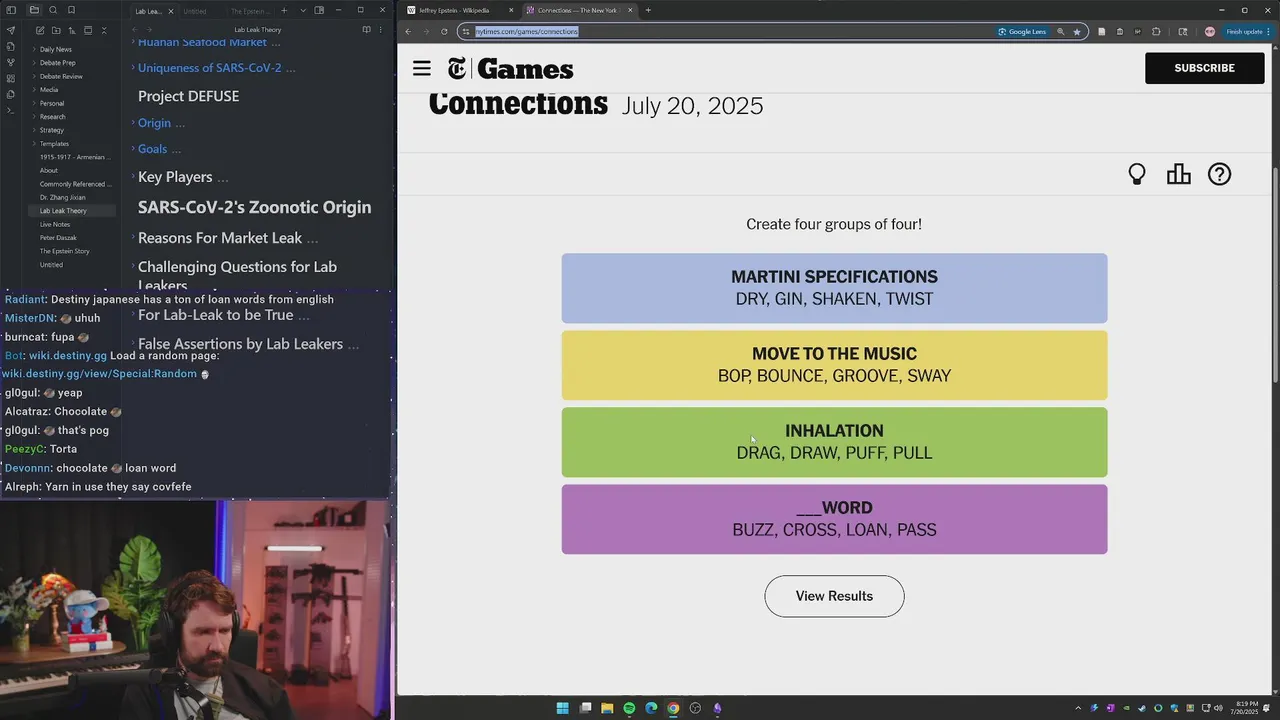Switch to the Jeffrey Epstein Wikipedia tab

[x=460, y=10]
